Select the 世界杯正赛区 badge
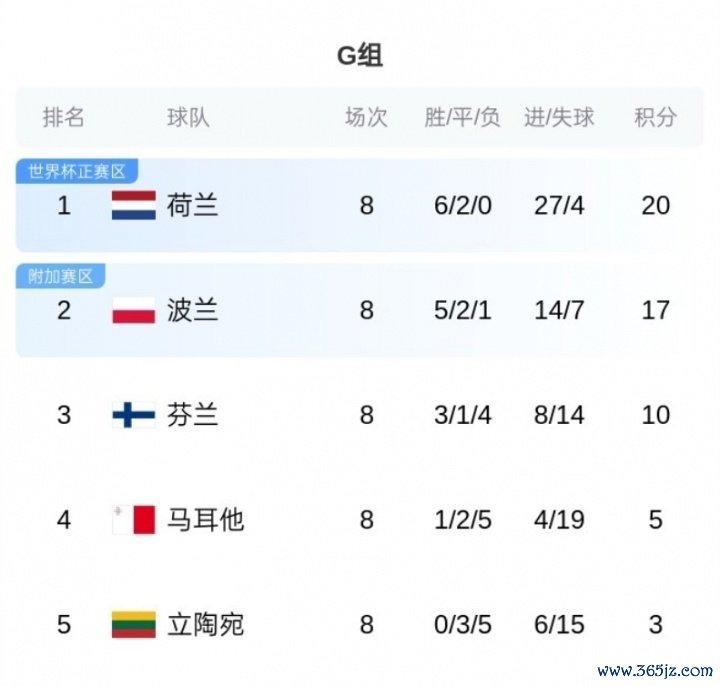The height and width of the screenshot is (686, 720). [x=77, y=171]
